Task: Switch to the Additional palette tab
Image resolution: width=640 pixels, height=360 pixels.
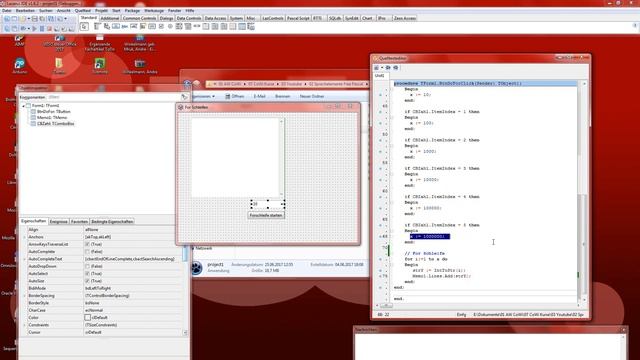Action: point(110,18)
